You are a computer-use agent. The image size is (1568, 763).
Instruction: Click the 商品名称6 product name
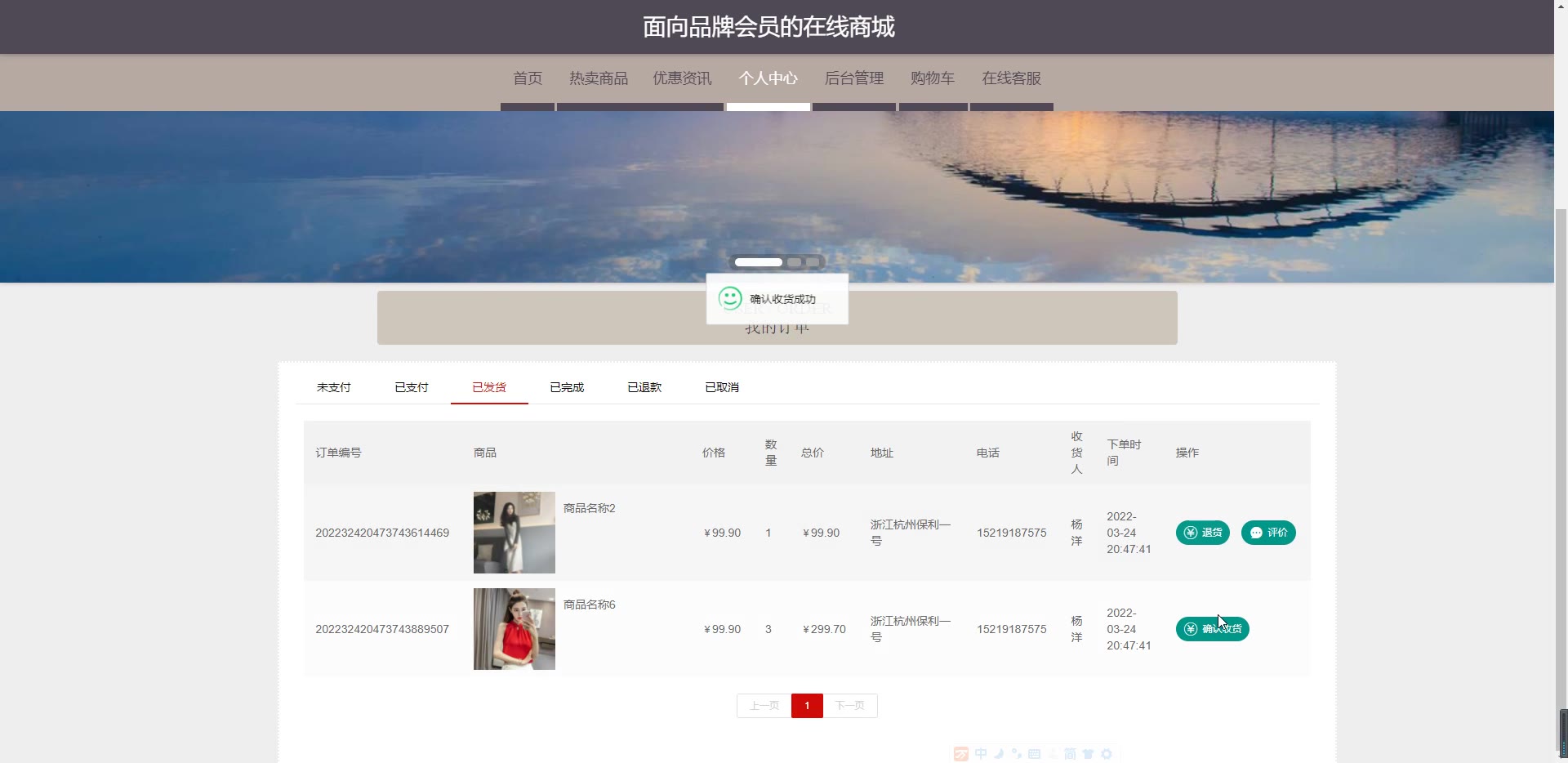590,605
